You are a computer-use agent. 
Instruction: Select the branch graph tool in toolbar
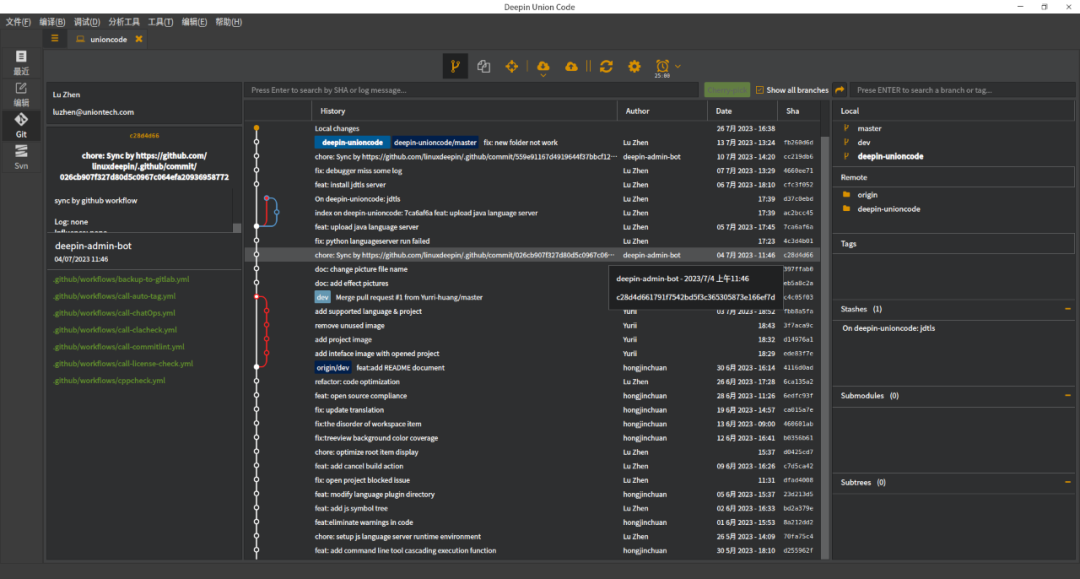(x=455, y=66)
